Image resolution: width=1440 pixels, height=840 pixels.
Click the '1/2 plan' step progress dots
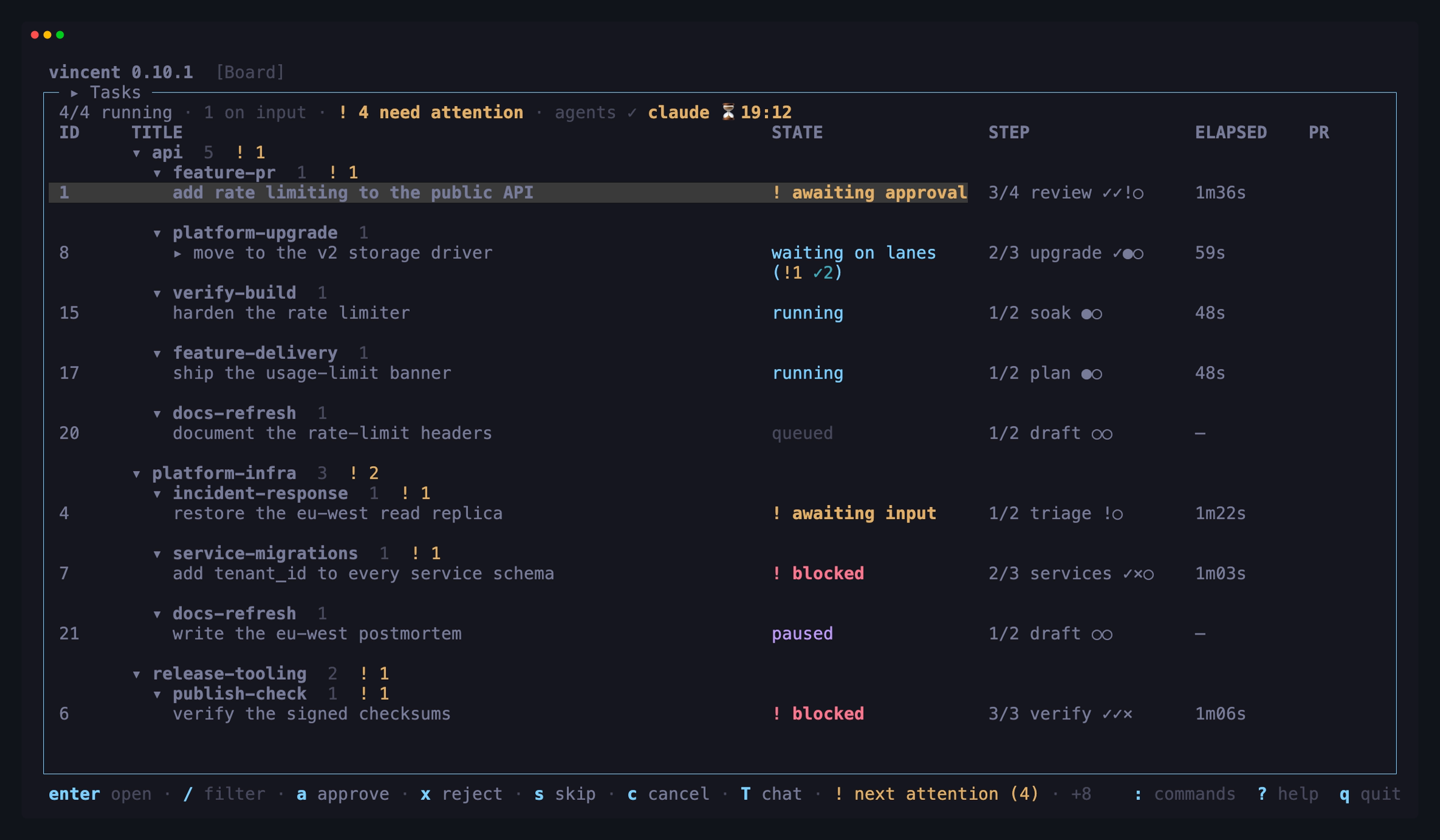(1091, 374)
